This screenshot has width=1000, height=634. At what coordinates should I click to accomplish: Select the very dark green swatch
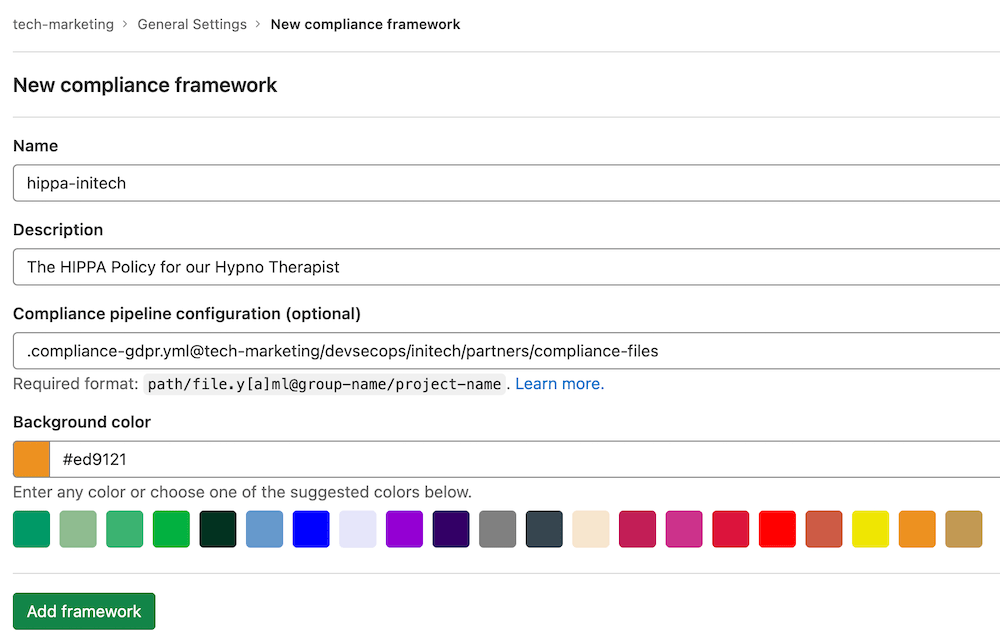[x=217, y=529]
